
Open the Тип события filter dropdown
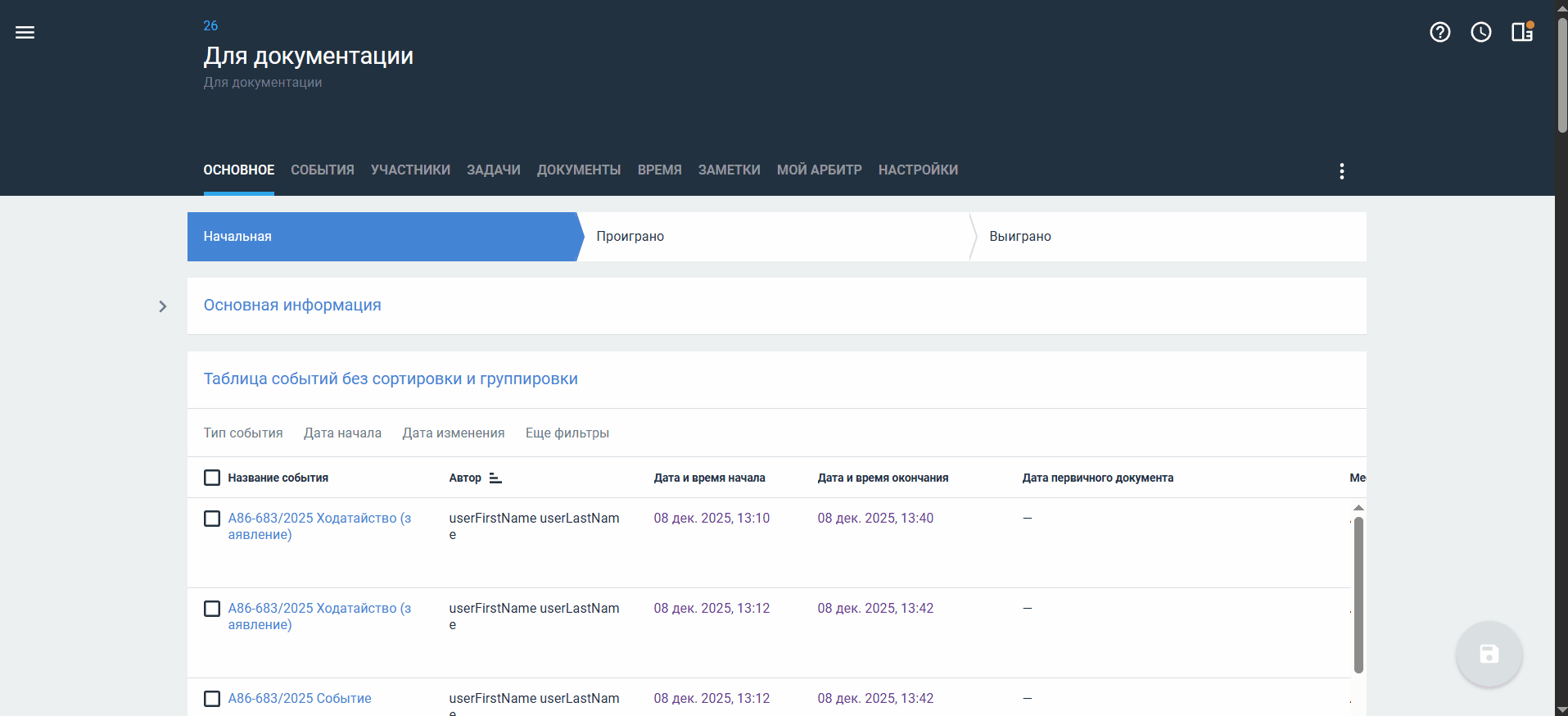pyautogui.click(x=243, y=433)
